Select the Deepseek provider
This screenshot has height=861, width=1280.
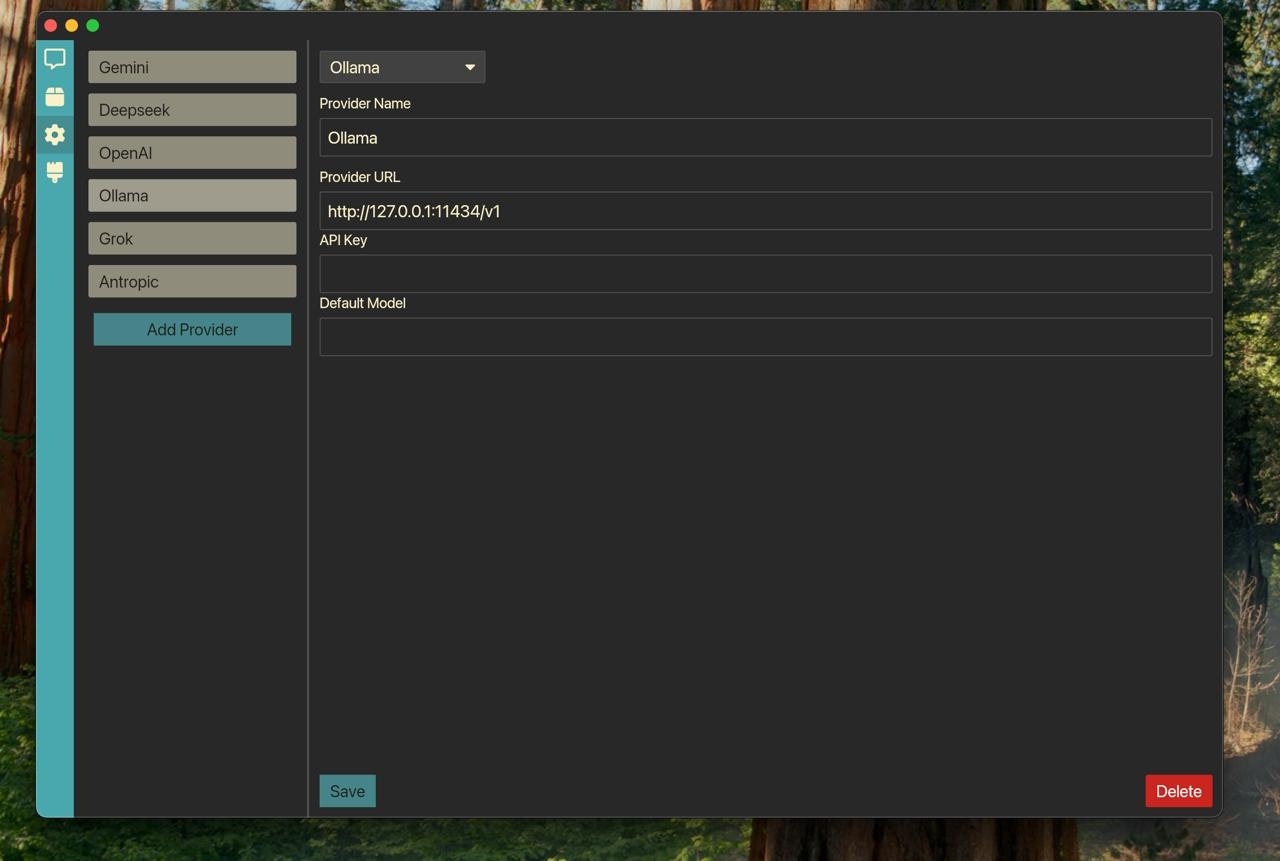[x=192, y=110]
